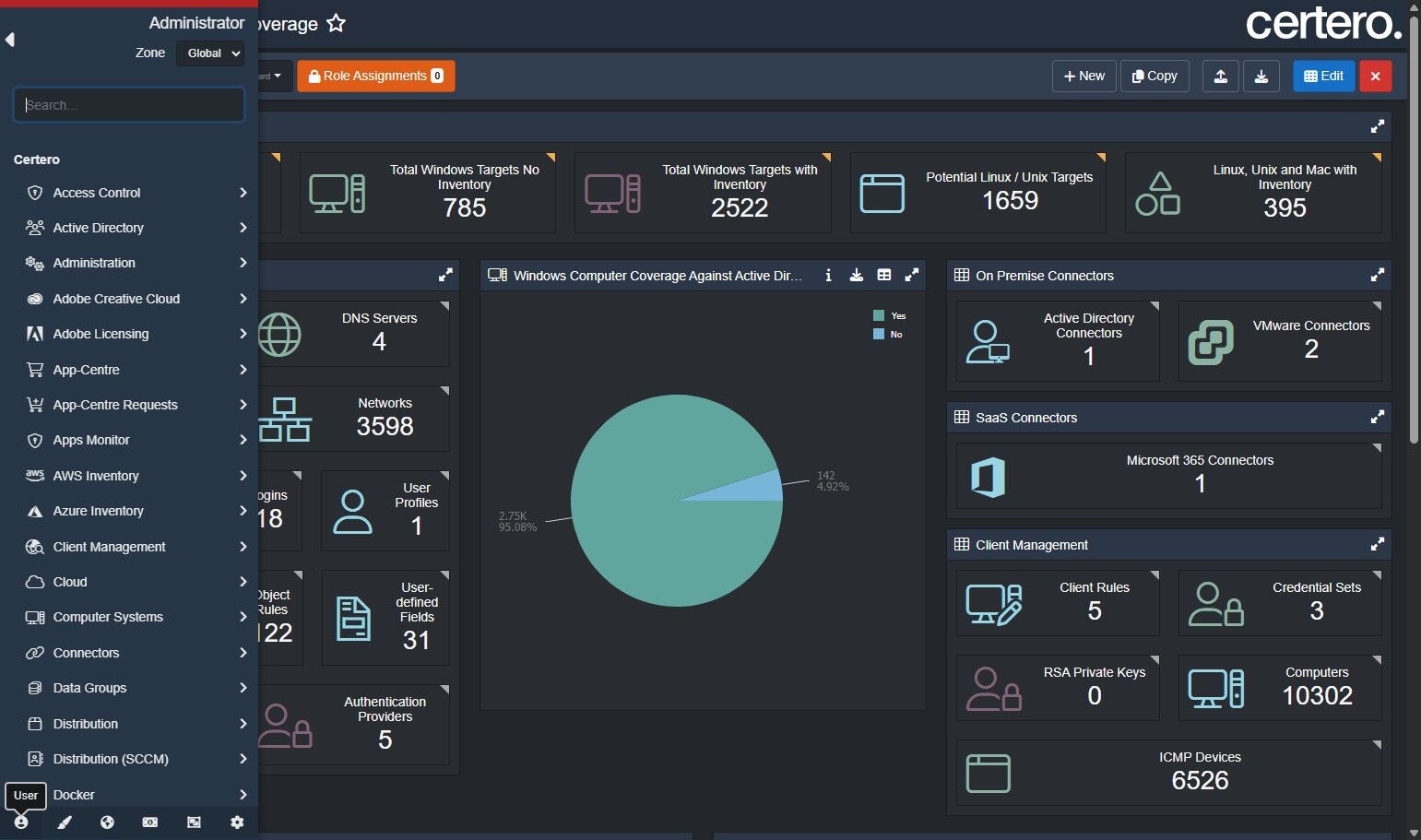Click the Credential Sets user-lock icon

1216,604
